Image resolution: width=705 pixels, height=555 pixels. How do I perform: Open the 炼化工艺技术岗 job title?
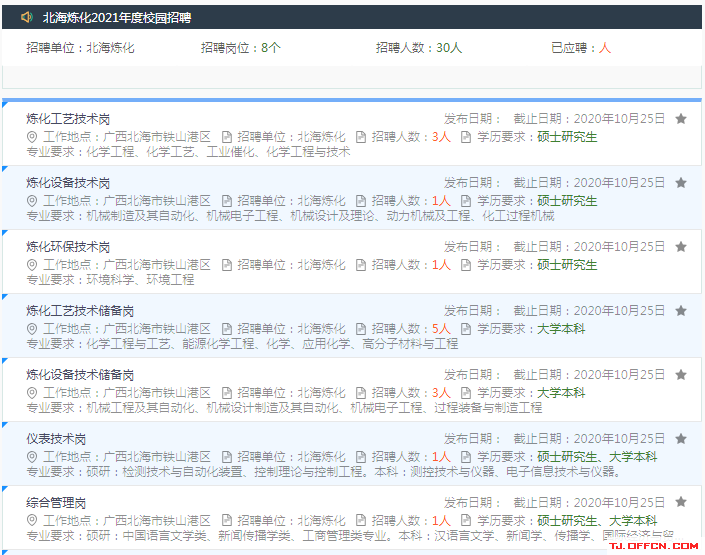coord(68,119)
